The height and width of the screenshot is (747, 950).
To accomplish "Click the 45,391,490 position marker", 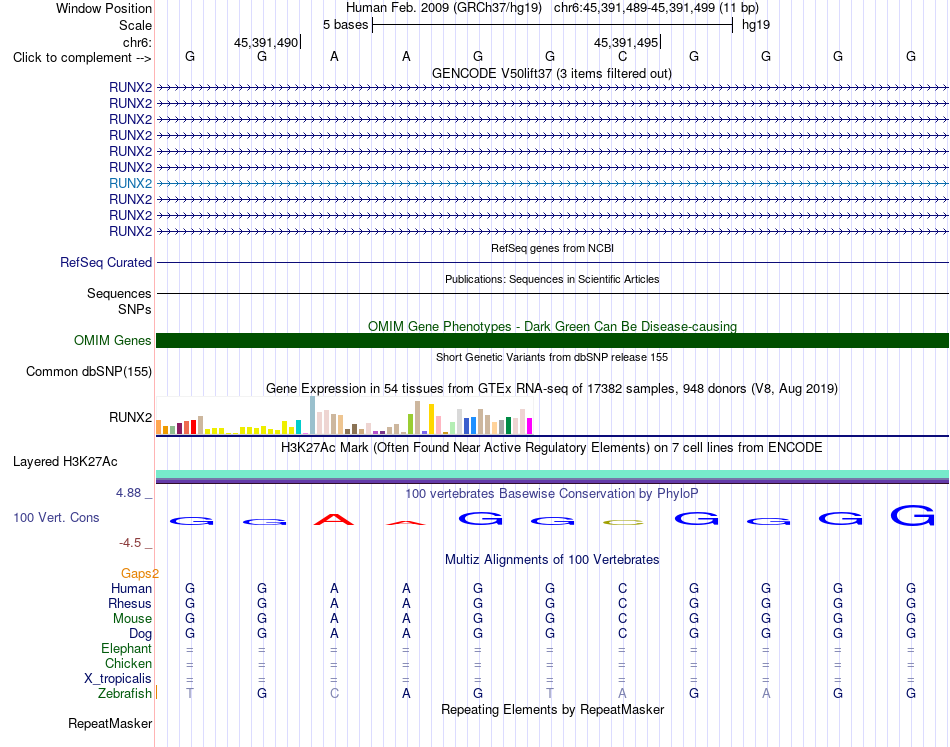I will [x=266, y=42].
